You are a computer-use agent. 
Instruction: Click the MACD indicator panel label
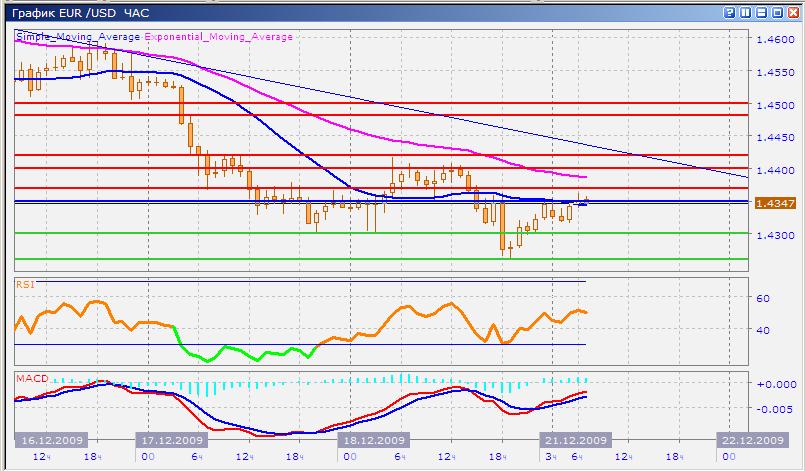point(29,378)
